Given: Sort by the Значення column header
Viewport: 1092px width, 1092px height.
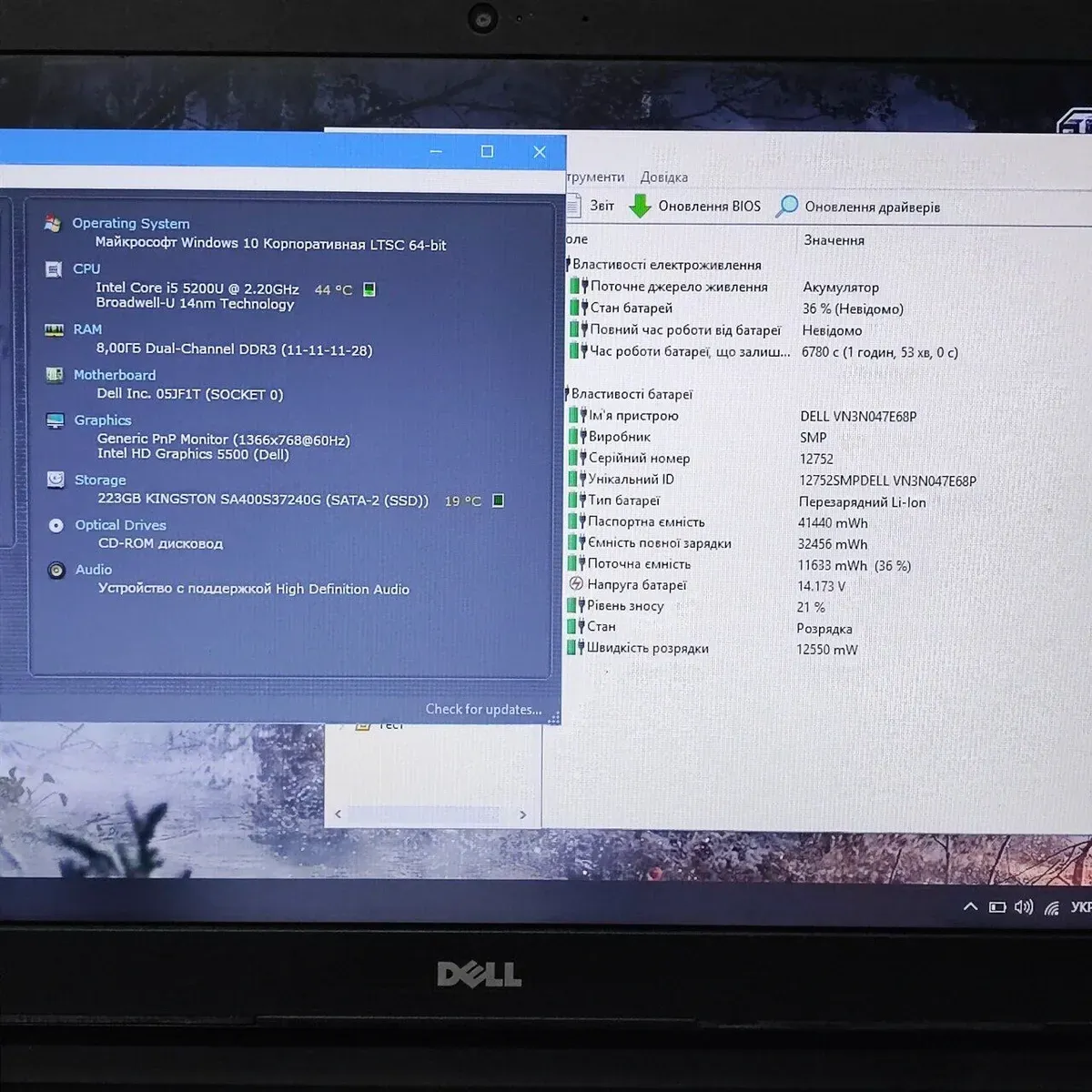Looking at the screenshot, I should point(834,240).
